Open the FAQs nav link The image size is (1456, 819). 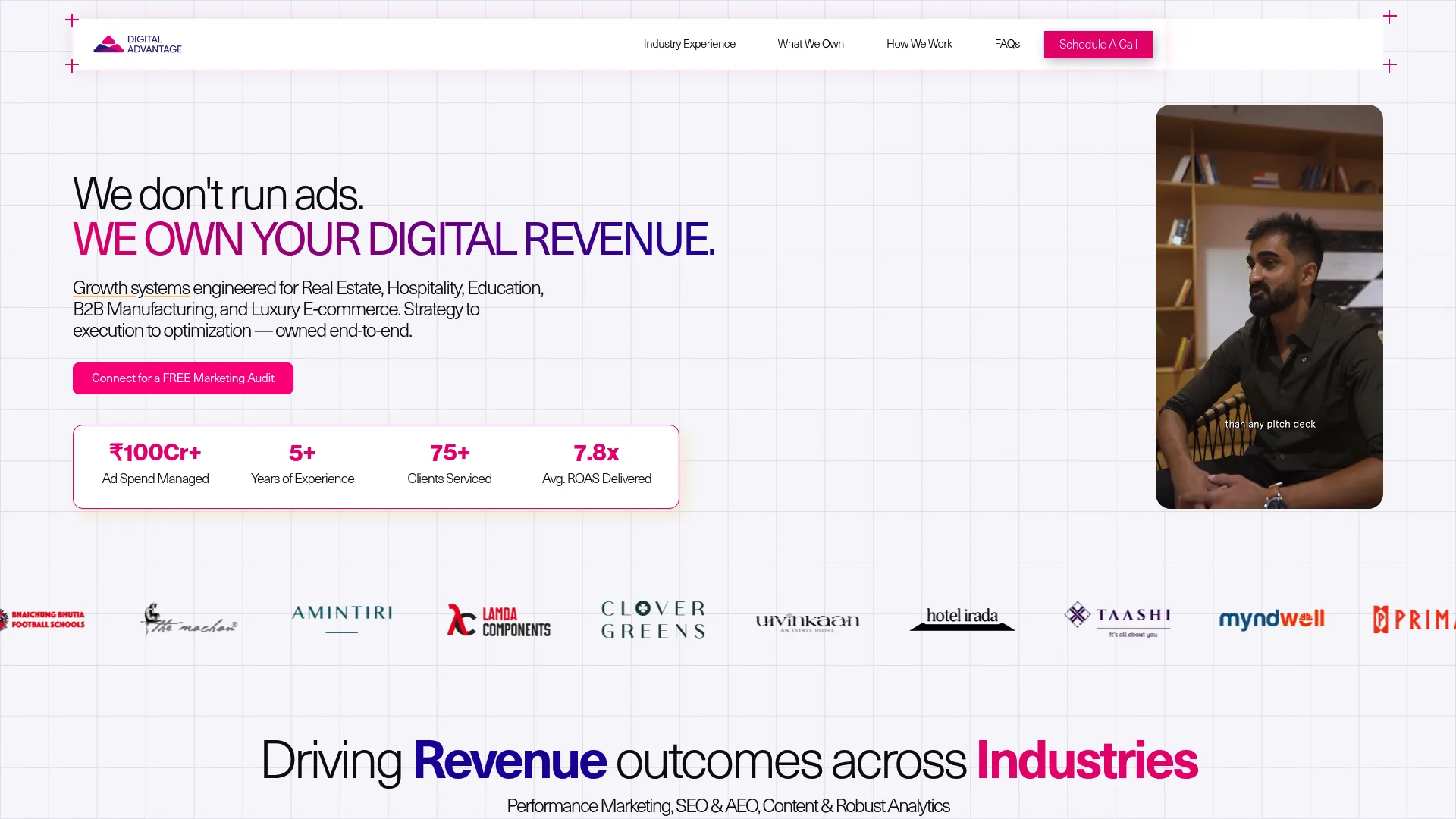[1007, 44]
